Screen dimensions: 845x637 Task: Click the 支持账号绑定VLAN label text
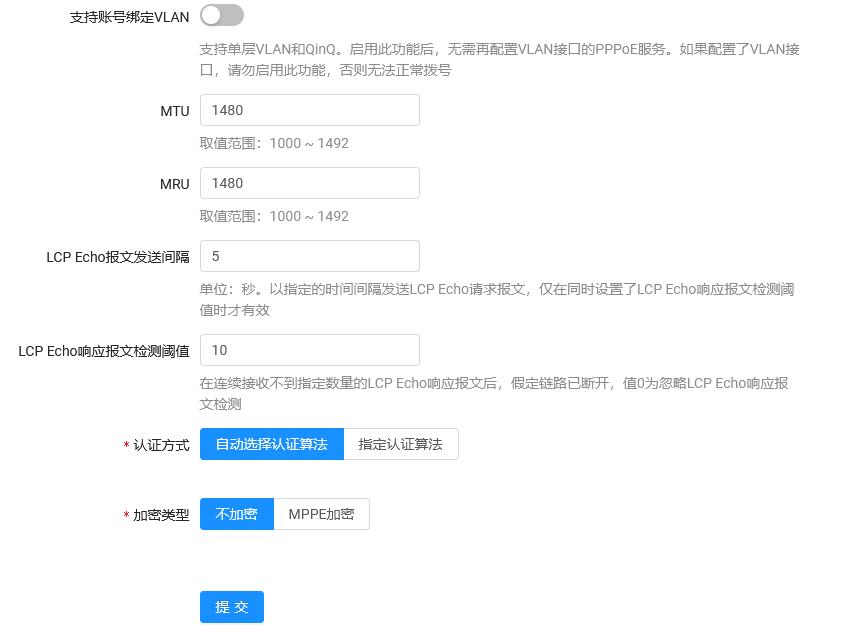(x=129, y=17)
